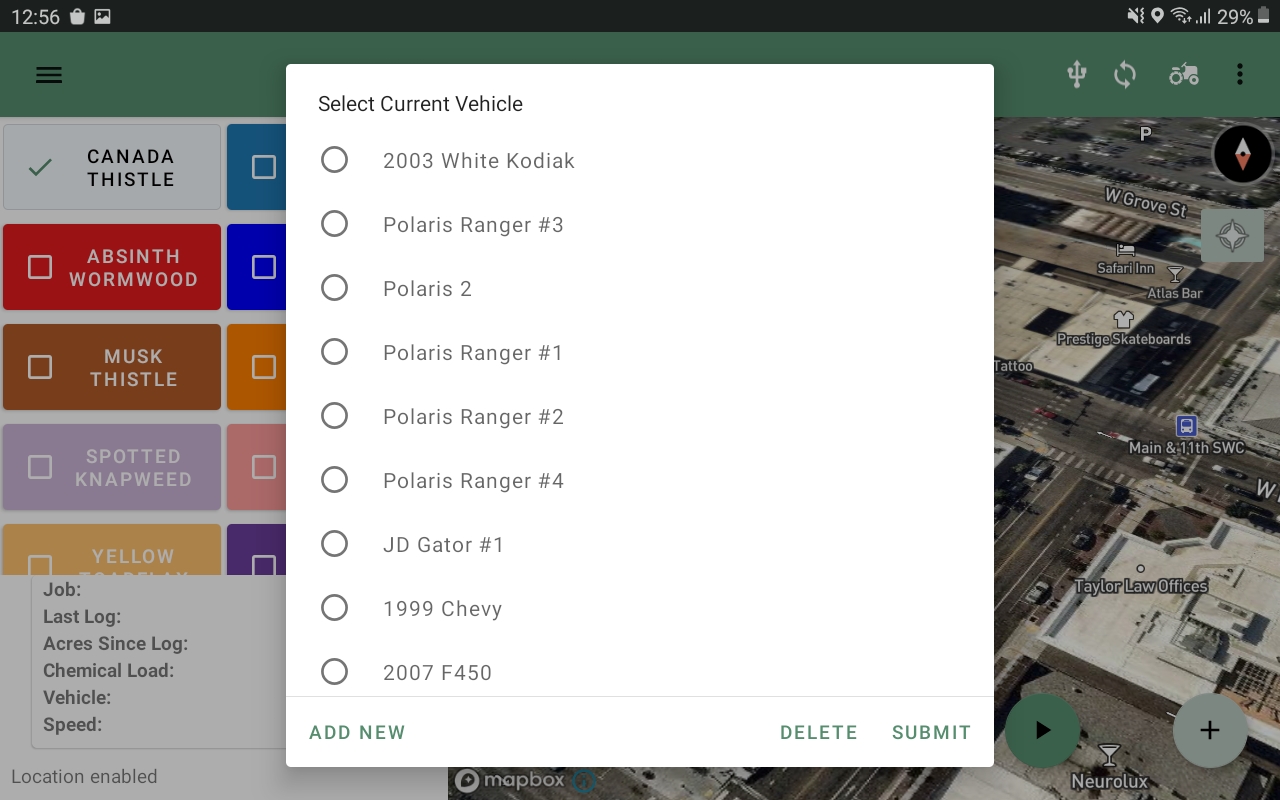
Task: Tap the USB connection icon
Action: pyautogui.click(x=1076, y=75)
